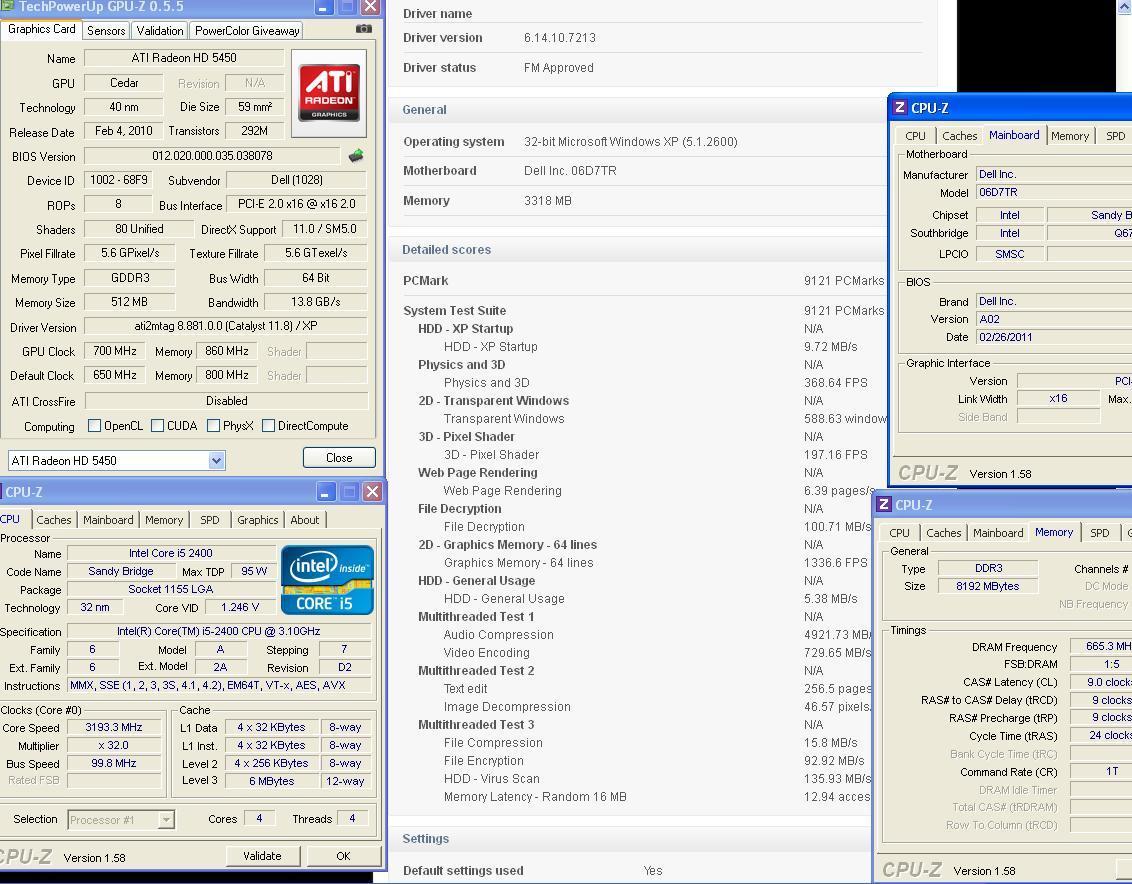The height and width of the screenshot is (884, 1132).
Task: Click Mainboard tab in CPU-Z Memory window
Action: click(x=998, y=533)
